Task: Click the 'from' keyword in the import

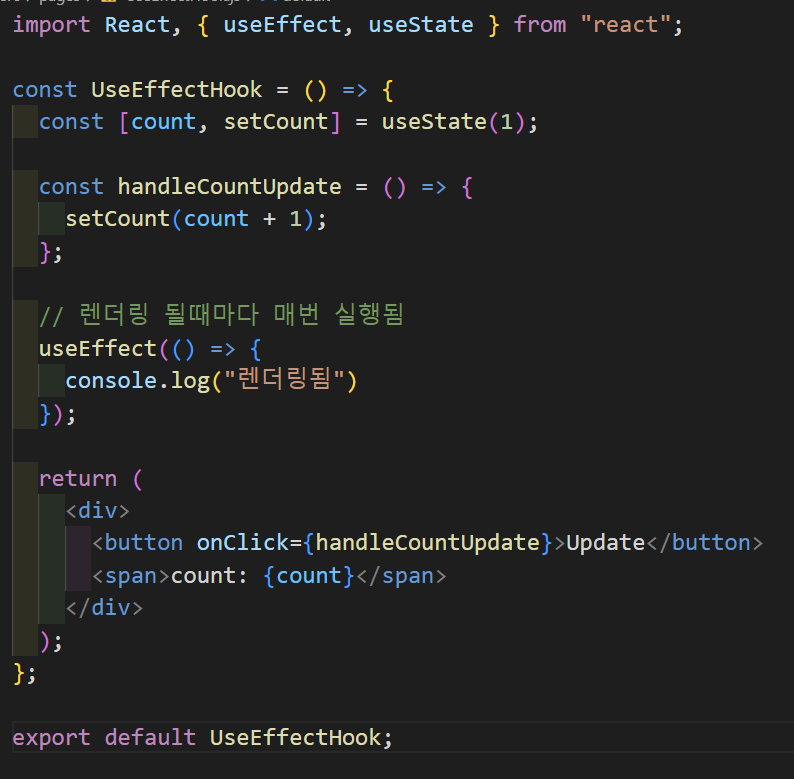Action: pyautogui.click(x=540, y=25)
